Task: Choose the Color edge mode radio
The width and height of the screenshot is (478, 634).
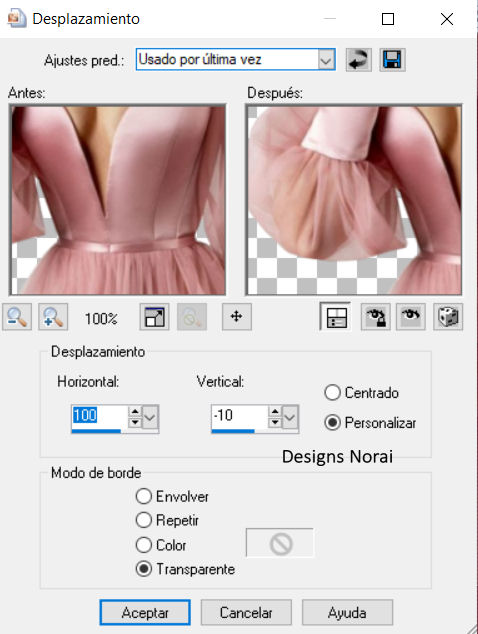Action: 144,545
